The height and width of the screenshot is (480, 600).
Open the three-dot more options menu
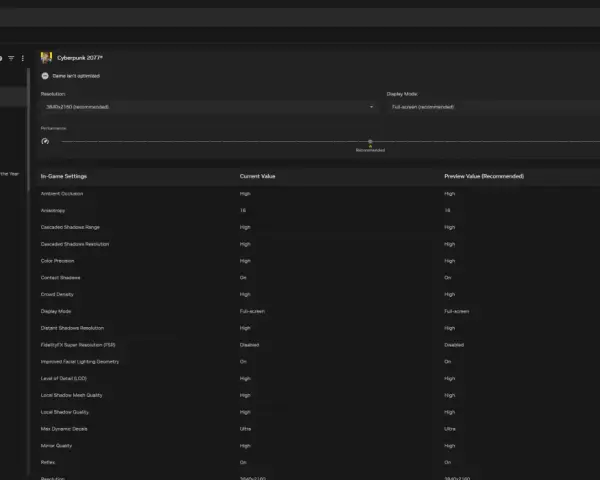tap(23, 58)
